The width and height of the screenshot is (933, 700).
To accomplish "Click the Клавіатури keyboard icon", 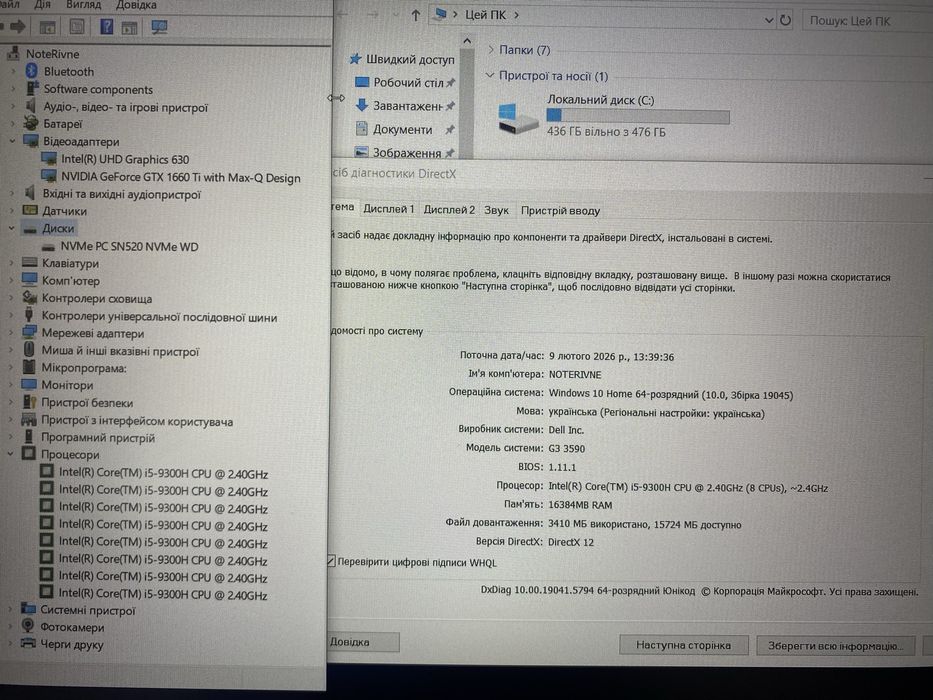I will click(30, 262).
